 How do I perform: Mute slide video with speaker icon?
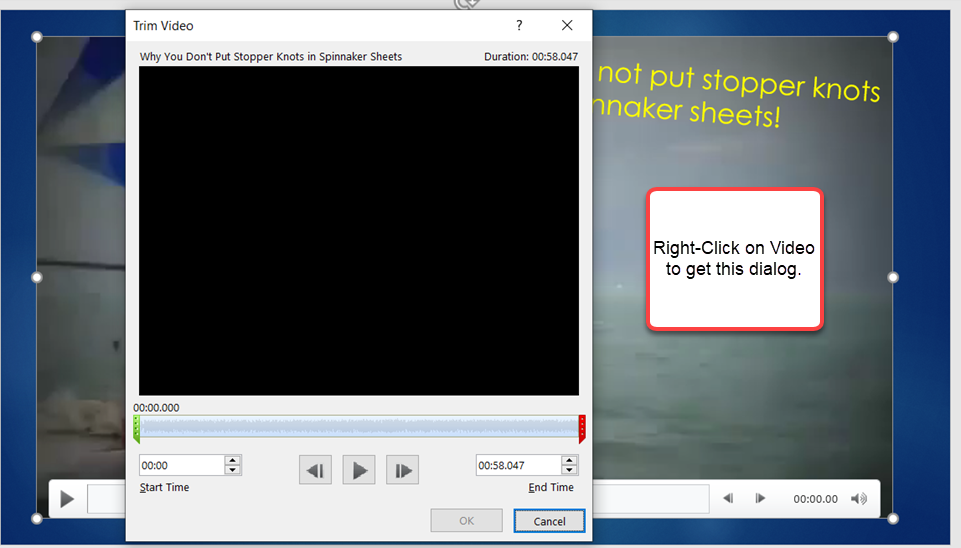[859, 499]
